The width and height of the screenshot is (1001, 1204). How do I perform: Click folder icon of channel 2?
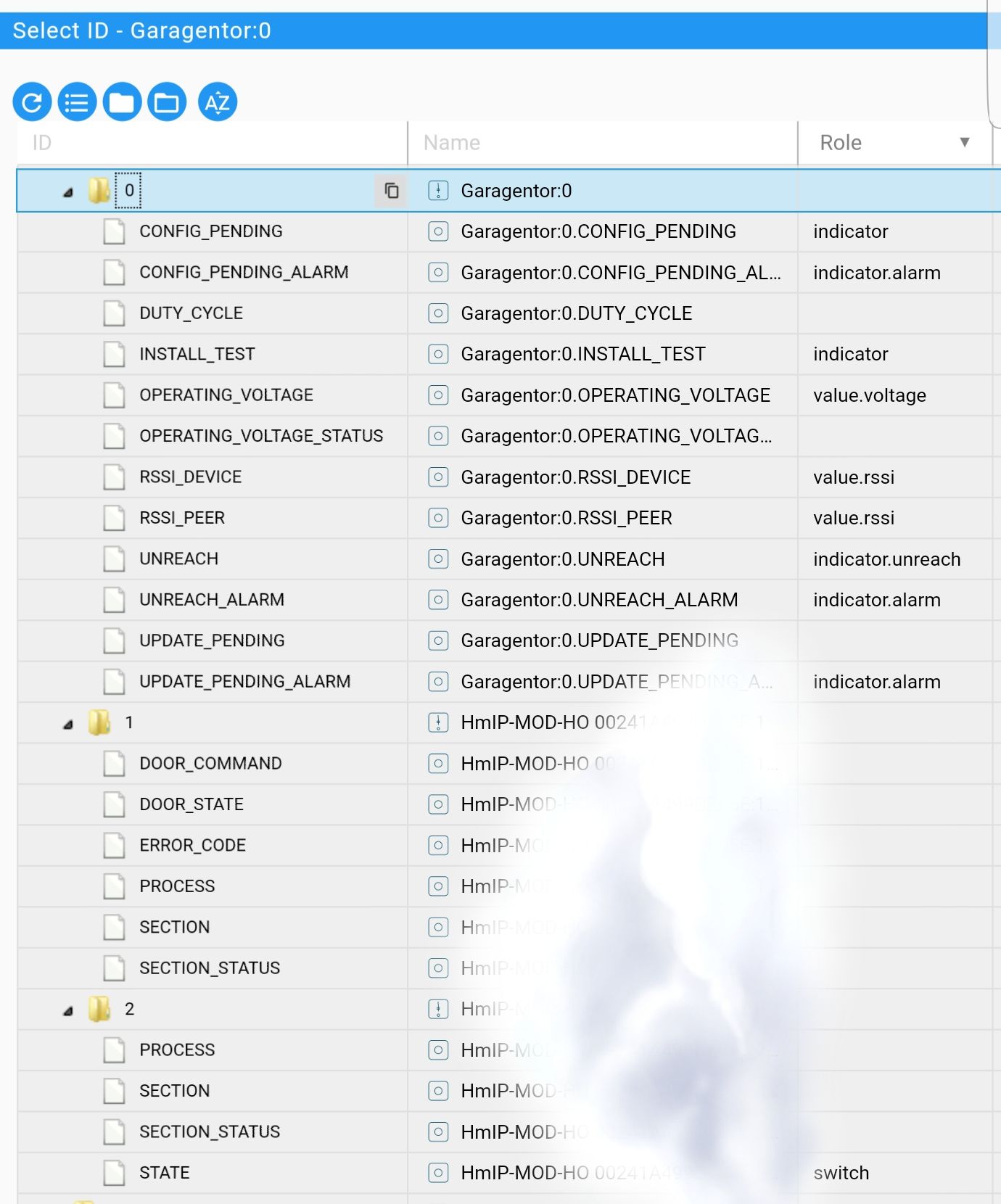point(99,1009)
